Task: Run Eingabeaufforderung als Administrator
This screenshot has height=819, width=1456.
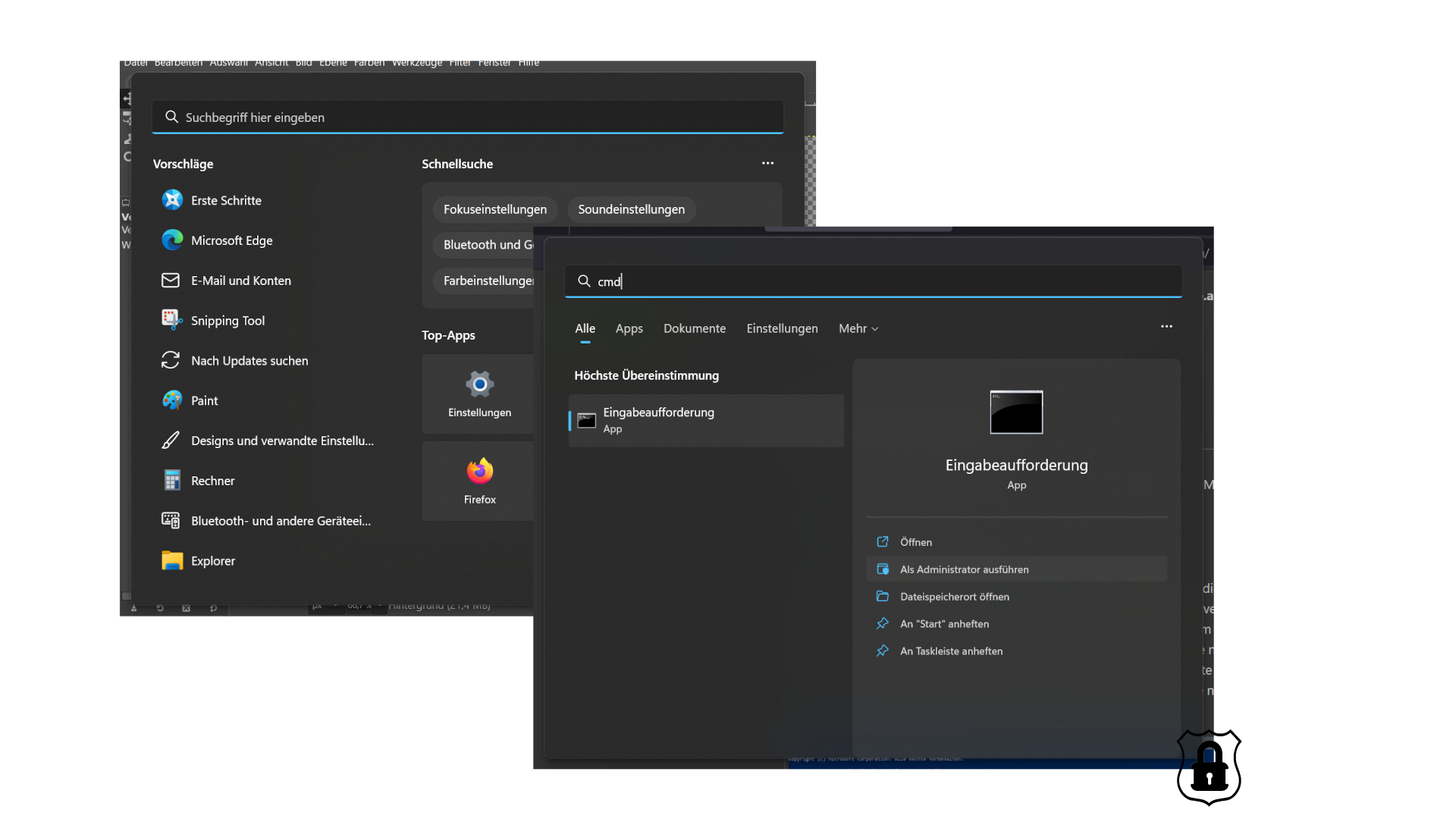Action: (x=1016, y=570)
